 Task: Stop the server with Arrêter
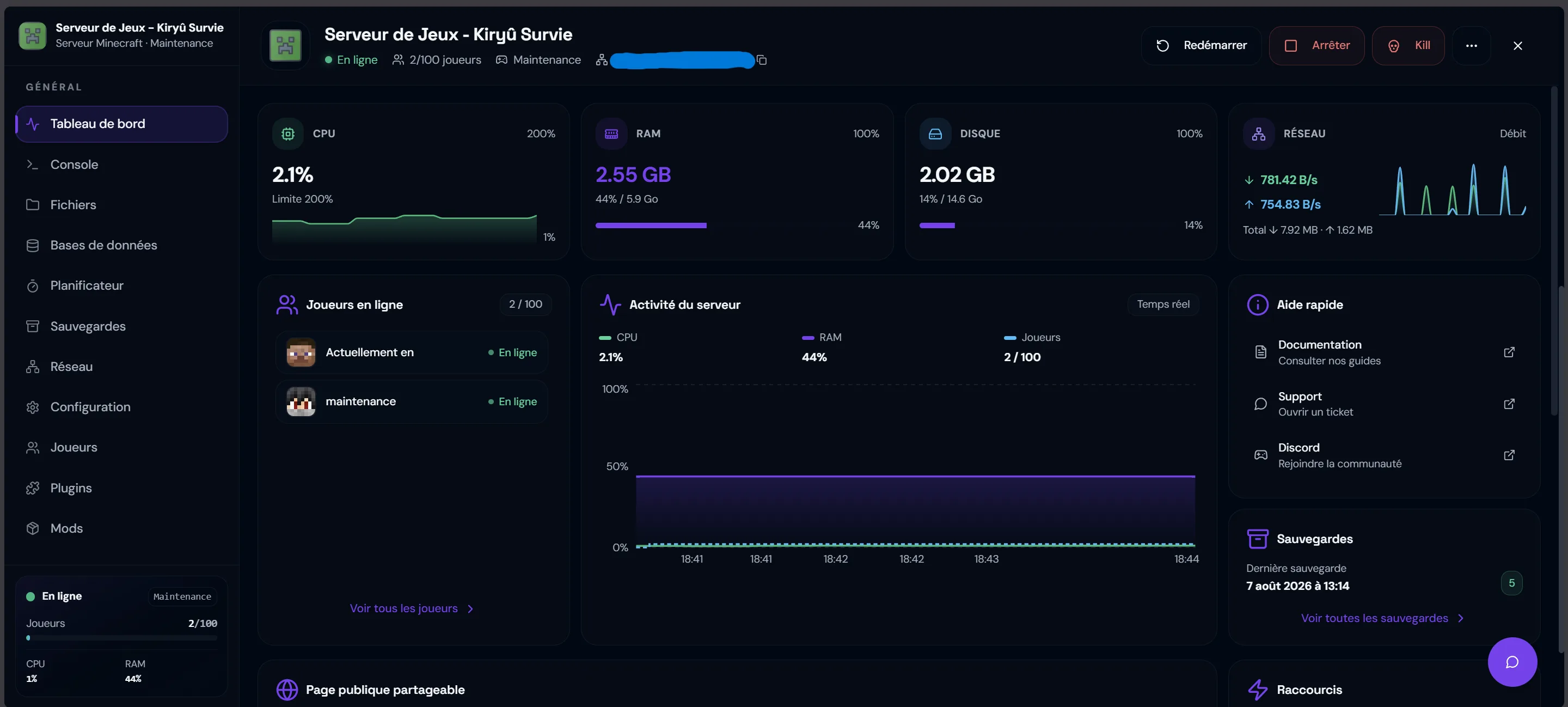tap(1316, 46)
